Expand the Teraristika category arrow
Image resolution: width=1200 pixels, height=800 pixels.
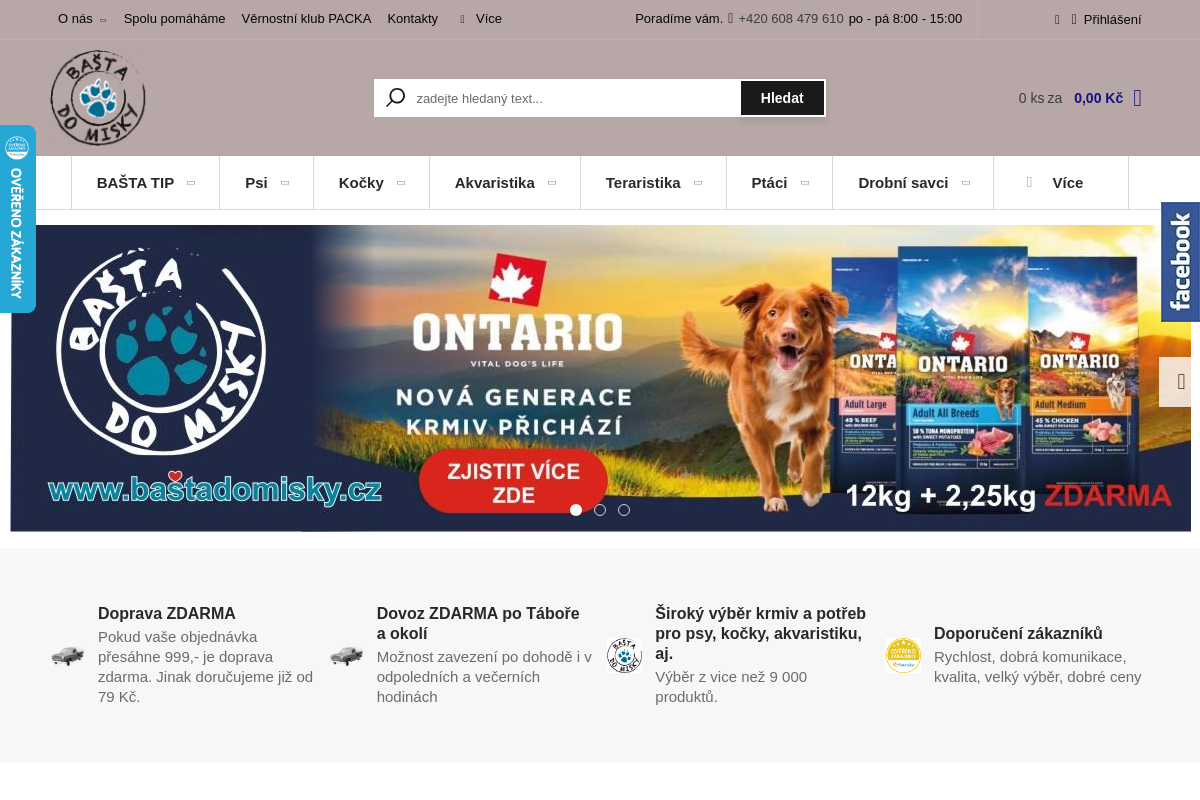[x=698, y=183]
